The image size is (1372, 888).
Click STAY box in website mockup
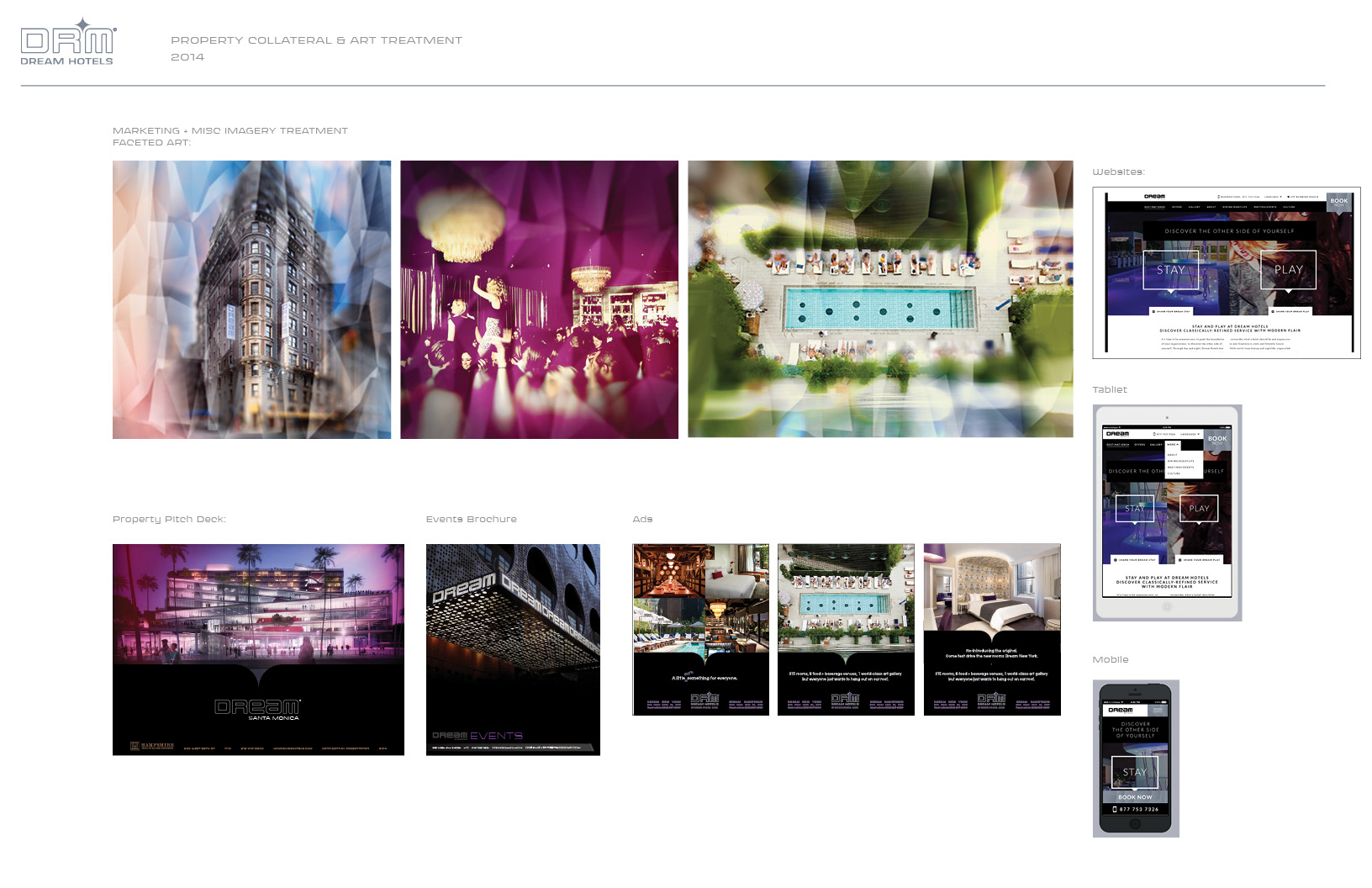tap(1171, 270)
